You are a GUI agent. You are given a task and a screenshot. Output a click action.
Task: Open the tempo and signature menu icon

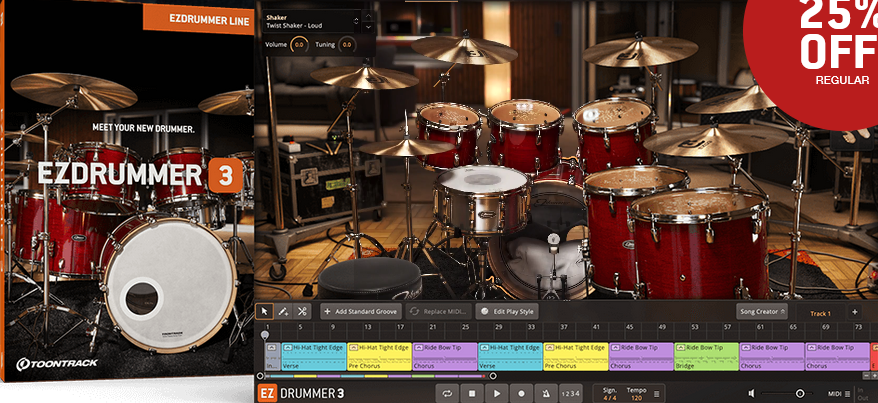(x=656, y=394)
